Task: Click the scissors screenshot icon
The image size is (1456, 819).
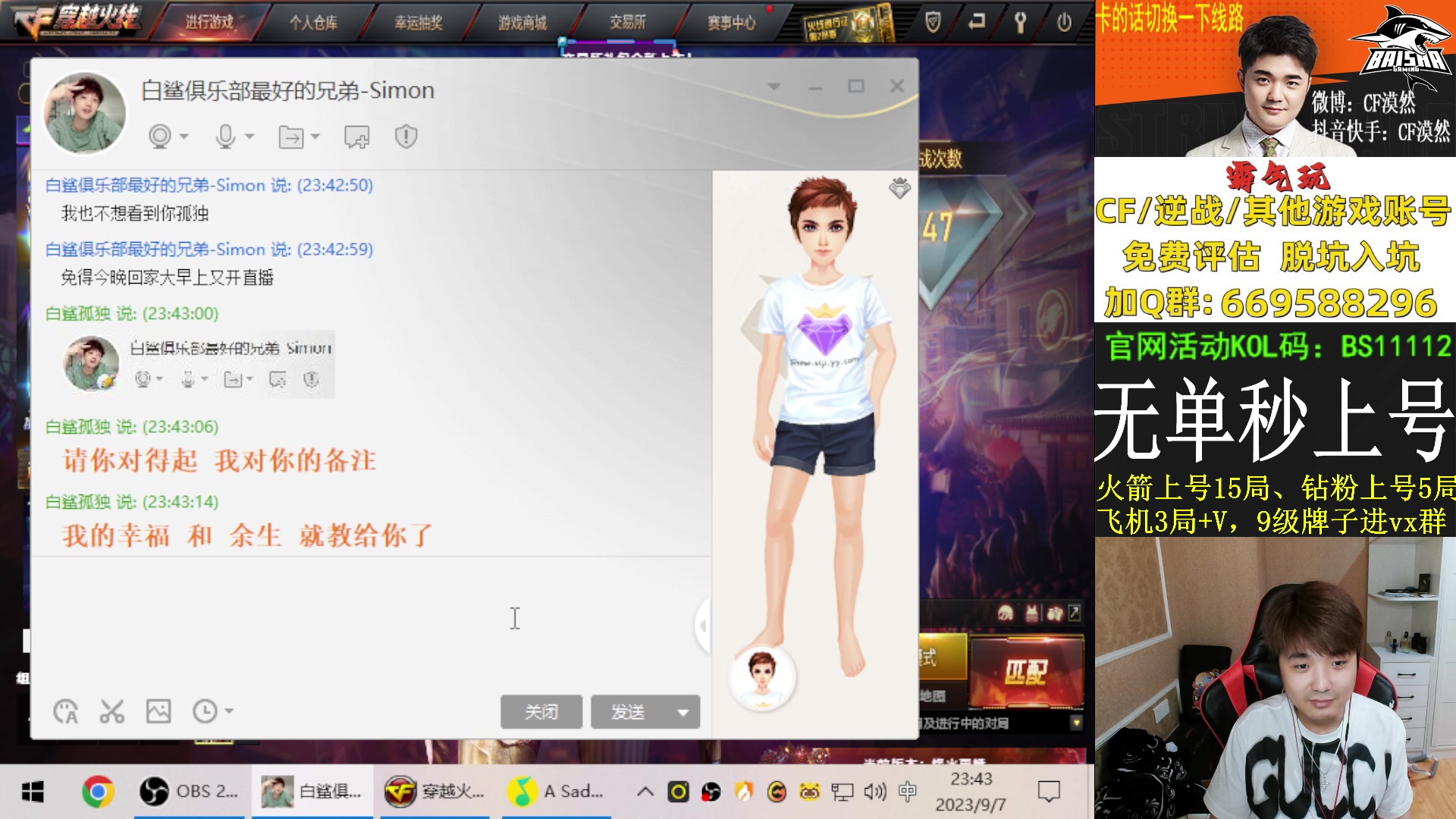Action: coord(112,711)
